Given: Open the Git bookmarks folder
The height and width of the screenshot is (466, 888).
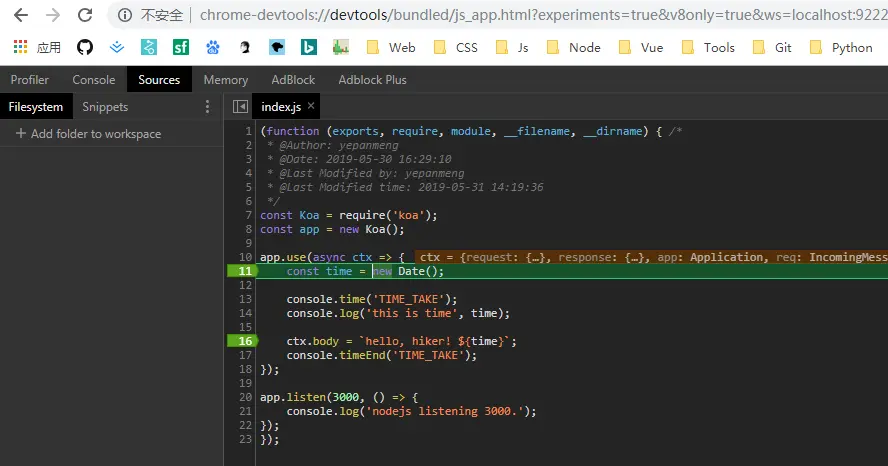Looking at the screenshot, I should [771, 48].
